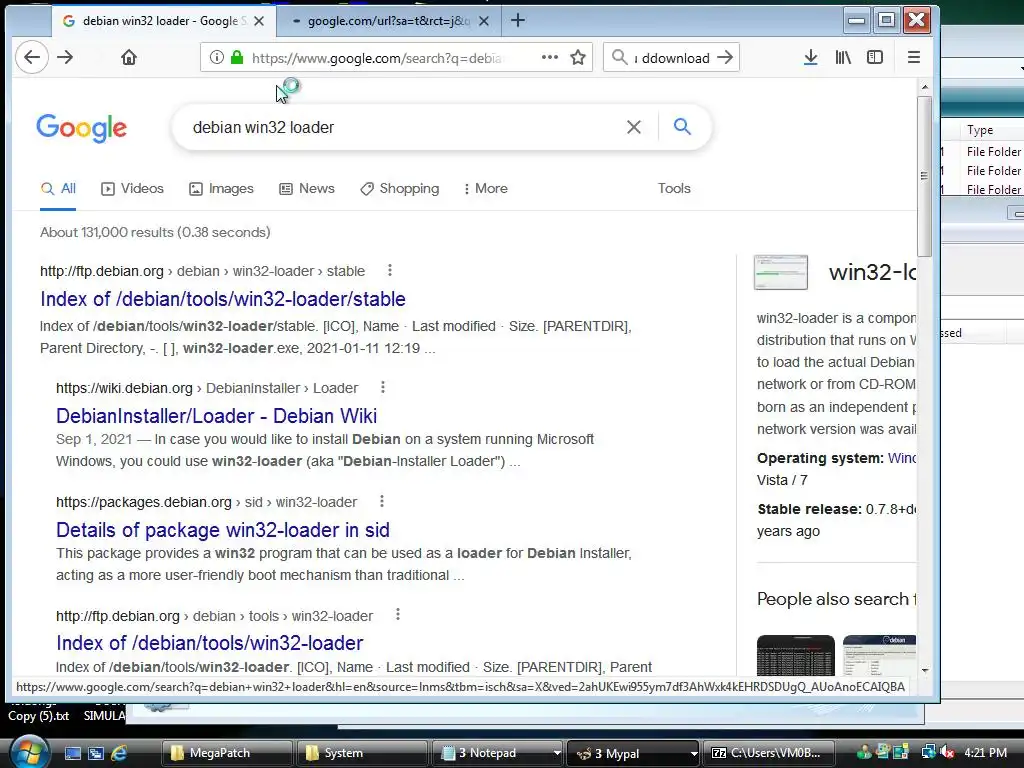Image resolution: width=1024 pixels, height=768 pixels.
Task: Open the page actions three-dot menu
Action: pos(550,57)
